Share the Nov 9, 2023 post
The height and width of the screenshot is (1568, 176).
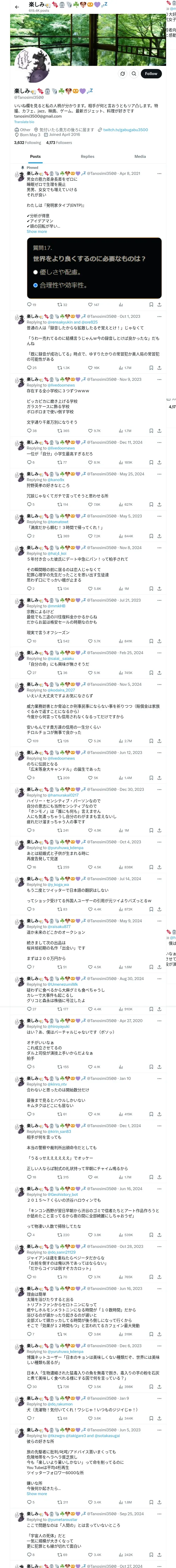[159, 431]
